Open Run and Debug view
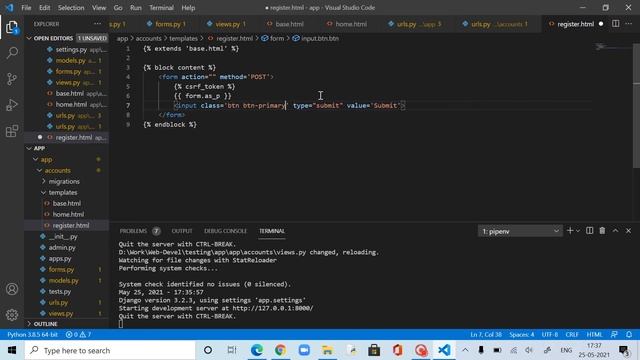This screenshot has height=360, width=640. (12, 105)
